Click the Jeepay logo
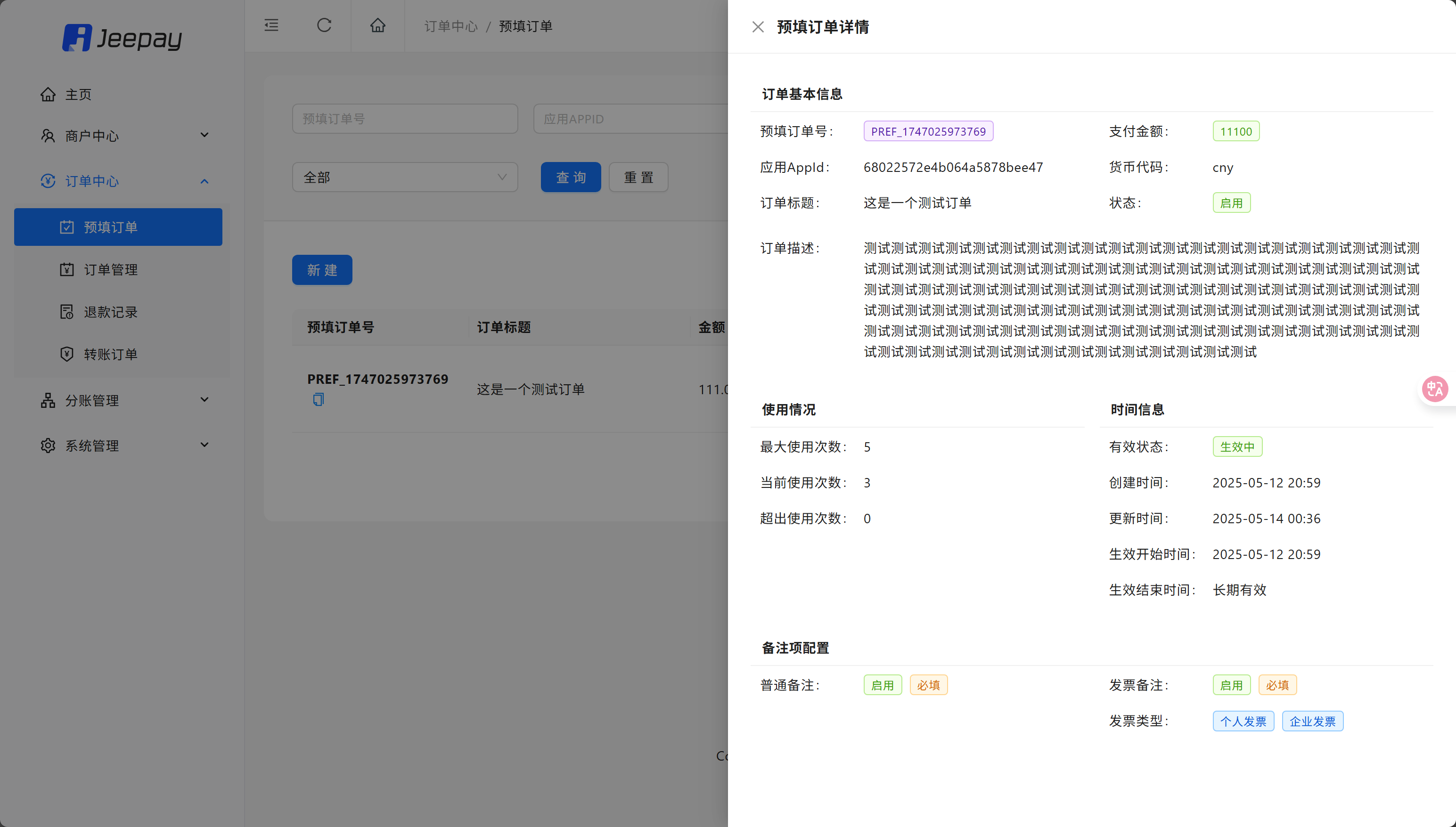The height and width of the screenshot is (827, 1456). [x=122, y=38]
